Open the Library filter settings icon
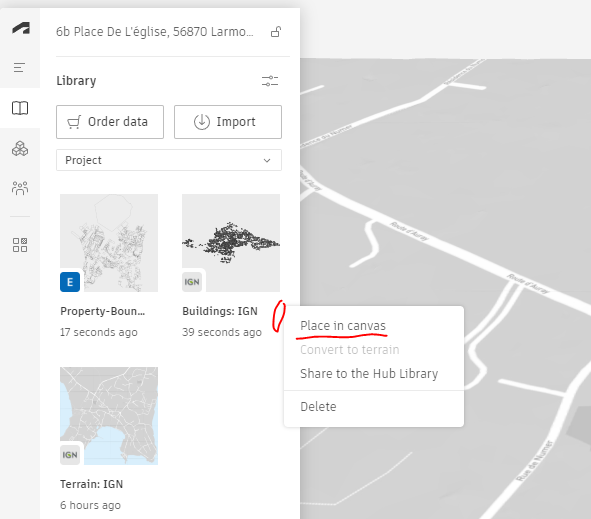The height and width of the screenshot is (519, 591). pyautogui.click(x=270, y=81)
